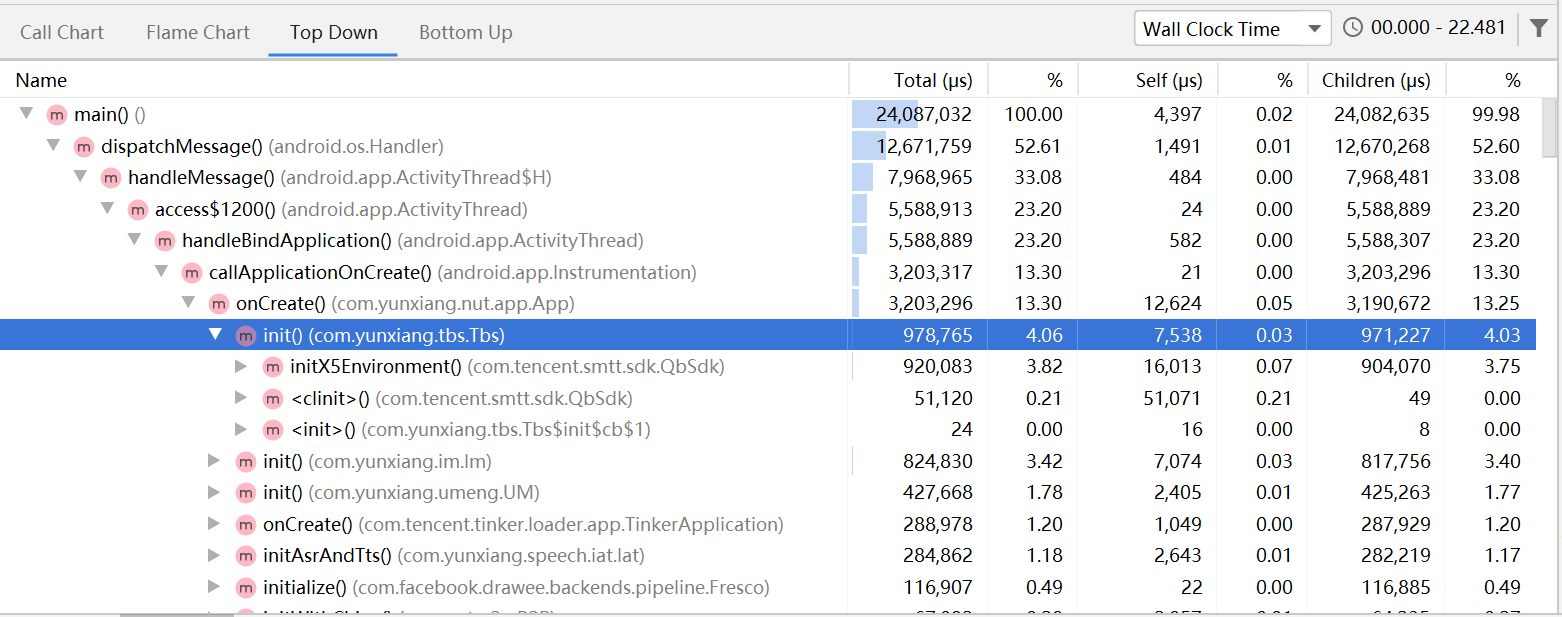This screenshot has height=617, width=1562.
Task: Click the self value 51,071
Action: point(1174,399)
